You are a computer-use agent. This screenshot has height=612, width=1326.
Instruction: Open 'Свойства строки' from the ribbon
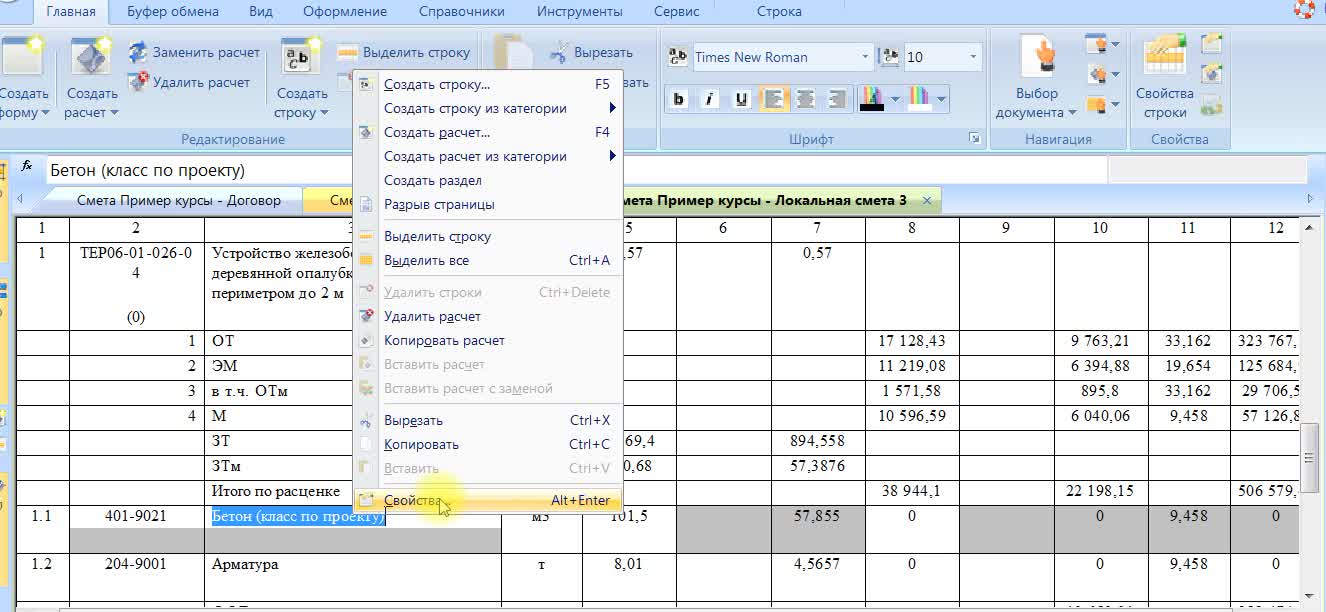[x=1165, y=78]
